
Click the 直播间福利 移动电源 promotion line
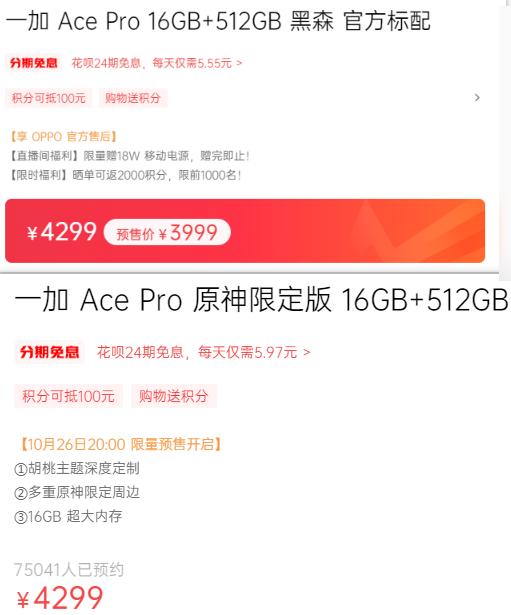(x=129, y=156)
